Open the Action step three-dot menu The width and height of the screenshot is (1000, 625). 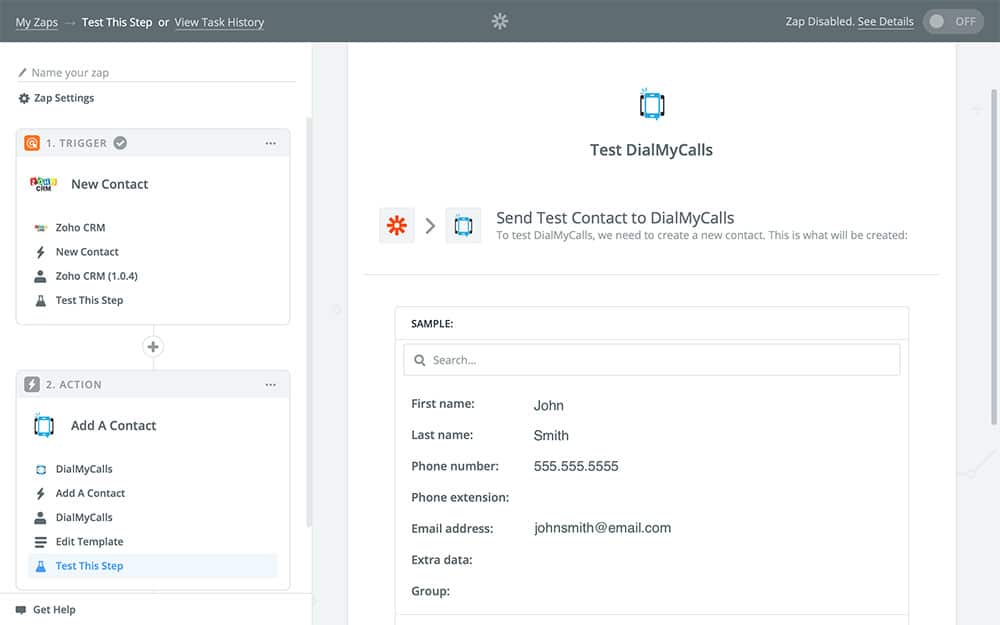[x=270, y=385]
